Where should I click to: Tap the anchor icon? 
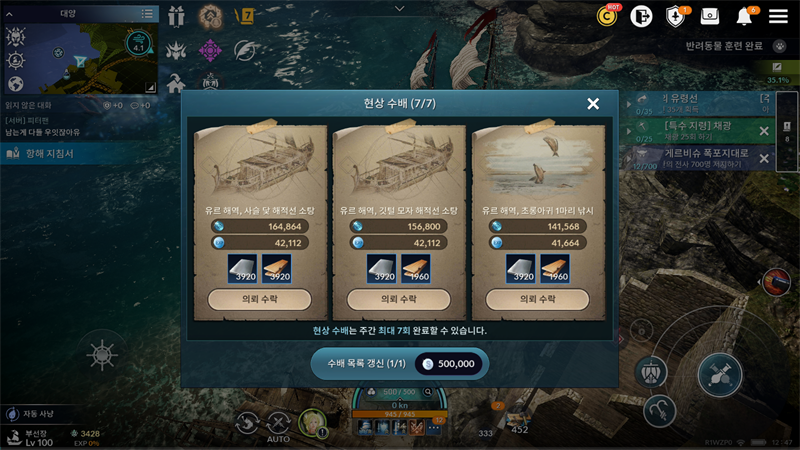(x=660, y=411)
